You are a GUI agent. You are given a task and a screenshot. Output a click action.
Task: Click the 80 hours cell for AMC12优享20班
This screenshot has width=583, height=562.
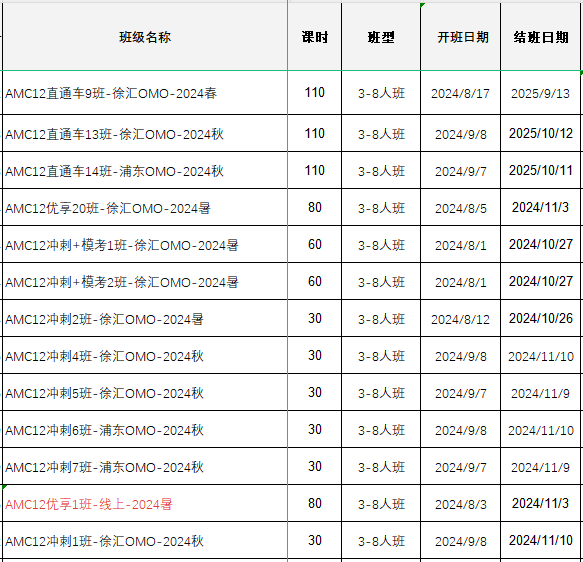315,207
